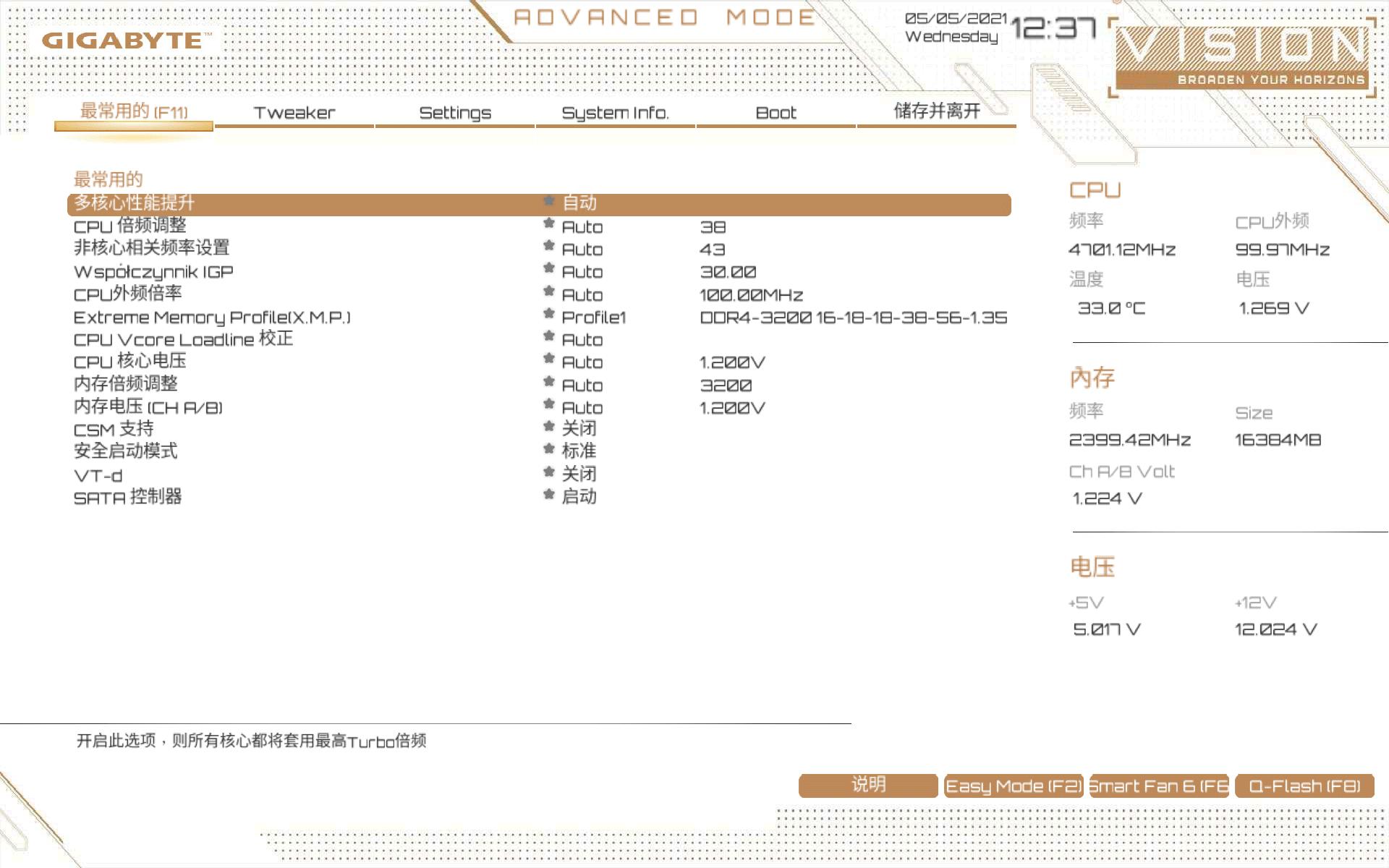Open Q-Flash (F8) utility button
The image size is (1389, 868).
coord(1304,786)
